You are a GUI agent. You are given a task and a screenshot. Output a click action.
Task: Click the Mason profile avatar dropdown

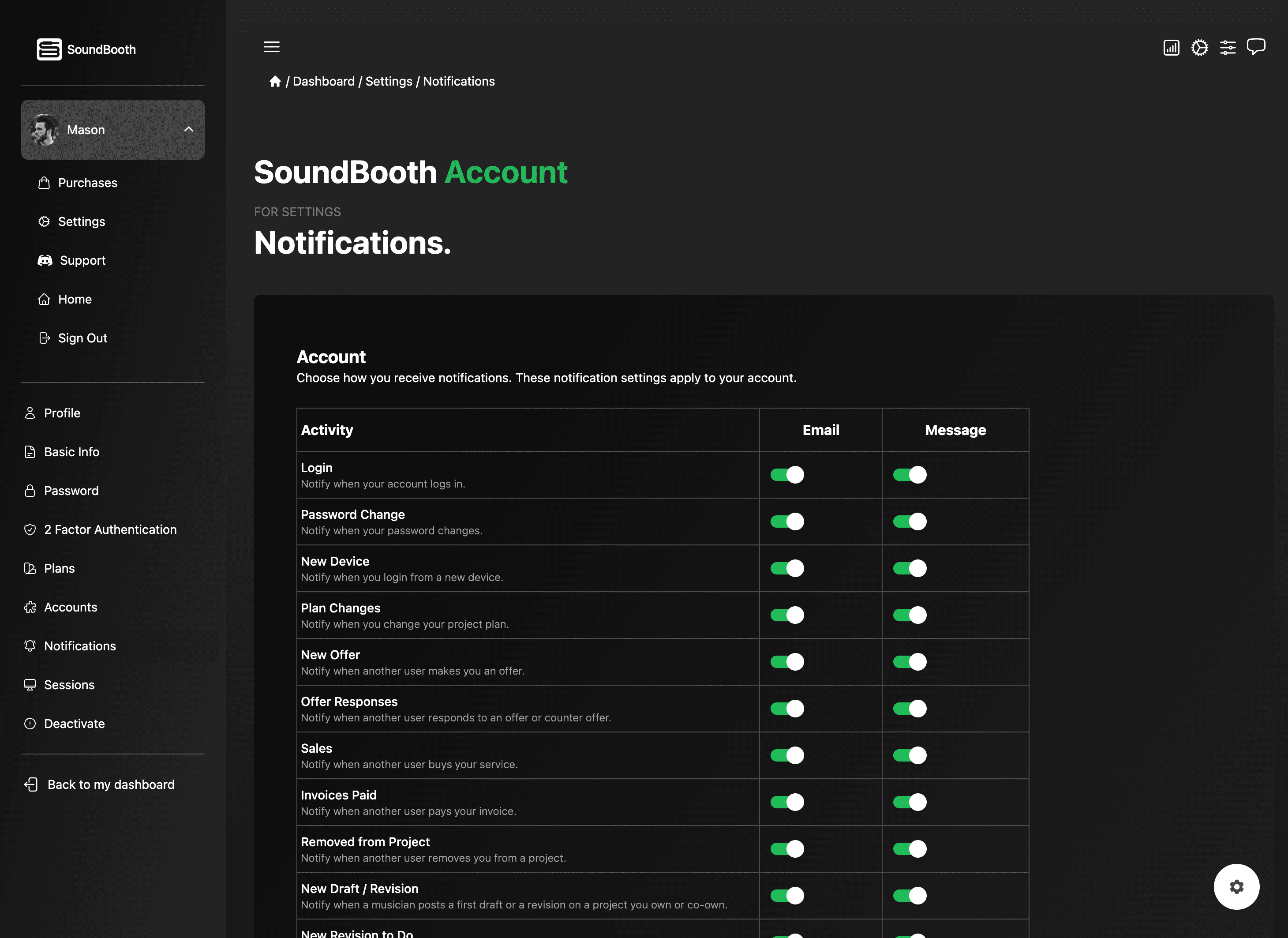[44, 130]
